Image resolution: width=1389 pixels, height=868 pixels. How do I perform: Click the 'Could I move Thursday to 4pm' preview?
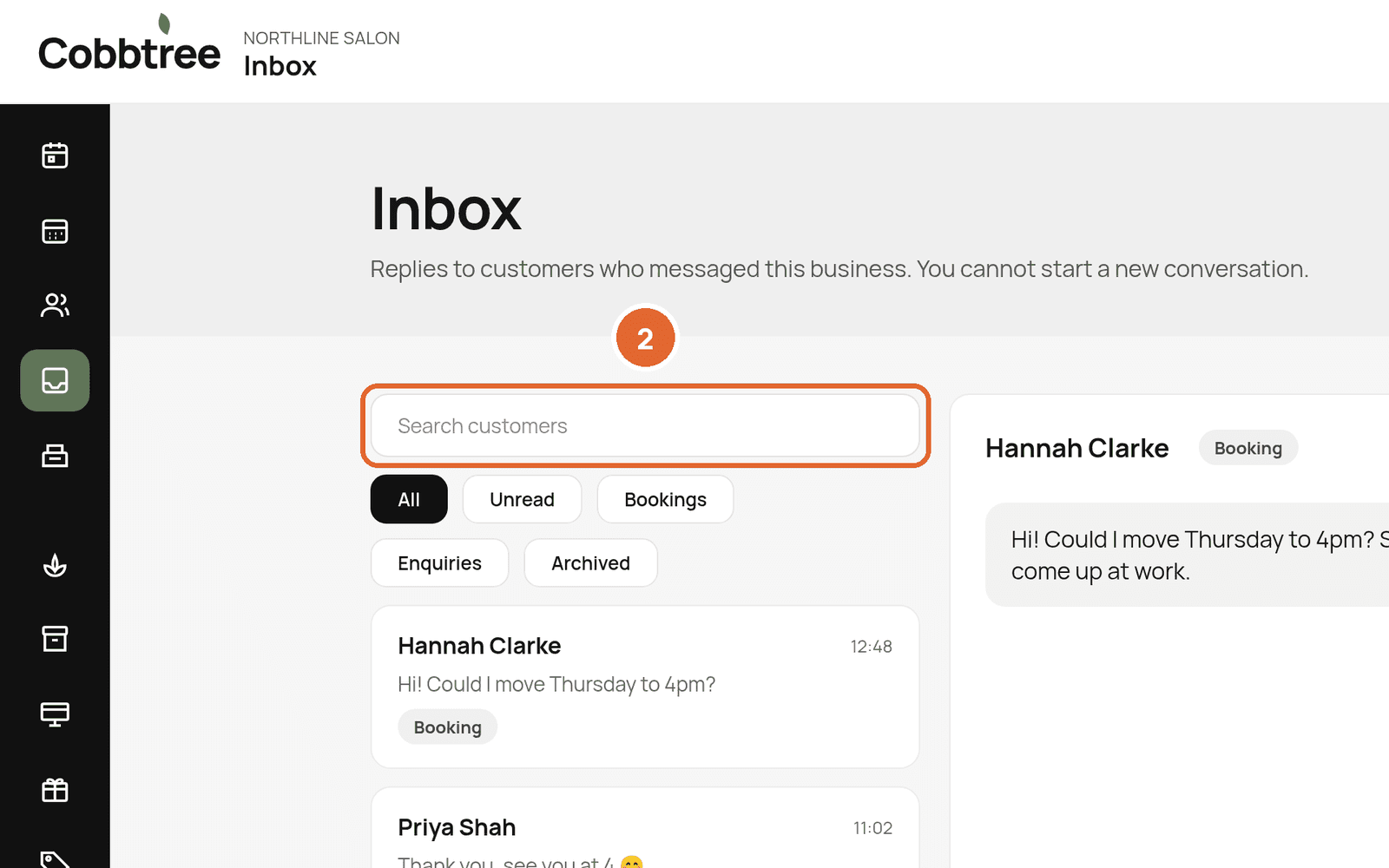556,685
